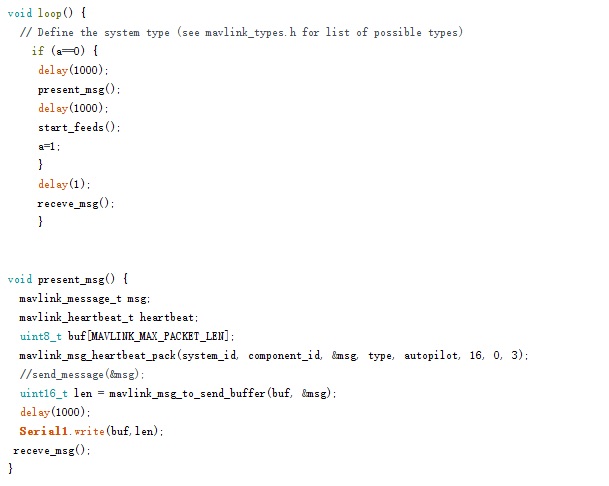
Task: Click present_msg() call inside loop
Action: point(79,90)
